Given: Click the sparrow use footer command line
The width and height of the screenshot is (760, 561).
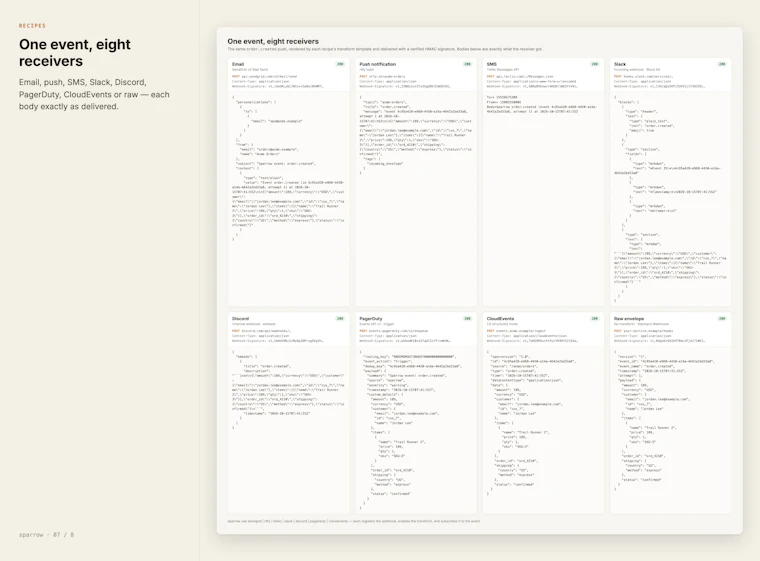Looking at the screenshot, I should [354, 521].
